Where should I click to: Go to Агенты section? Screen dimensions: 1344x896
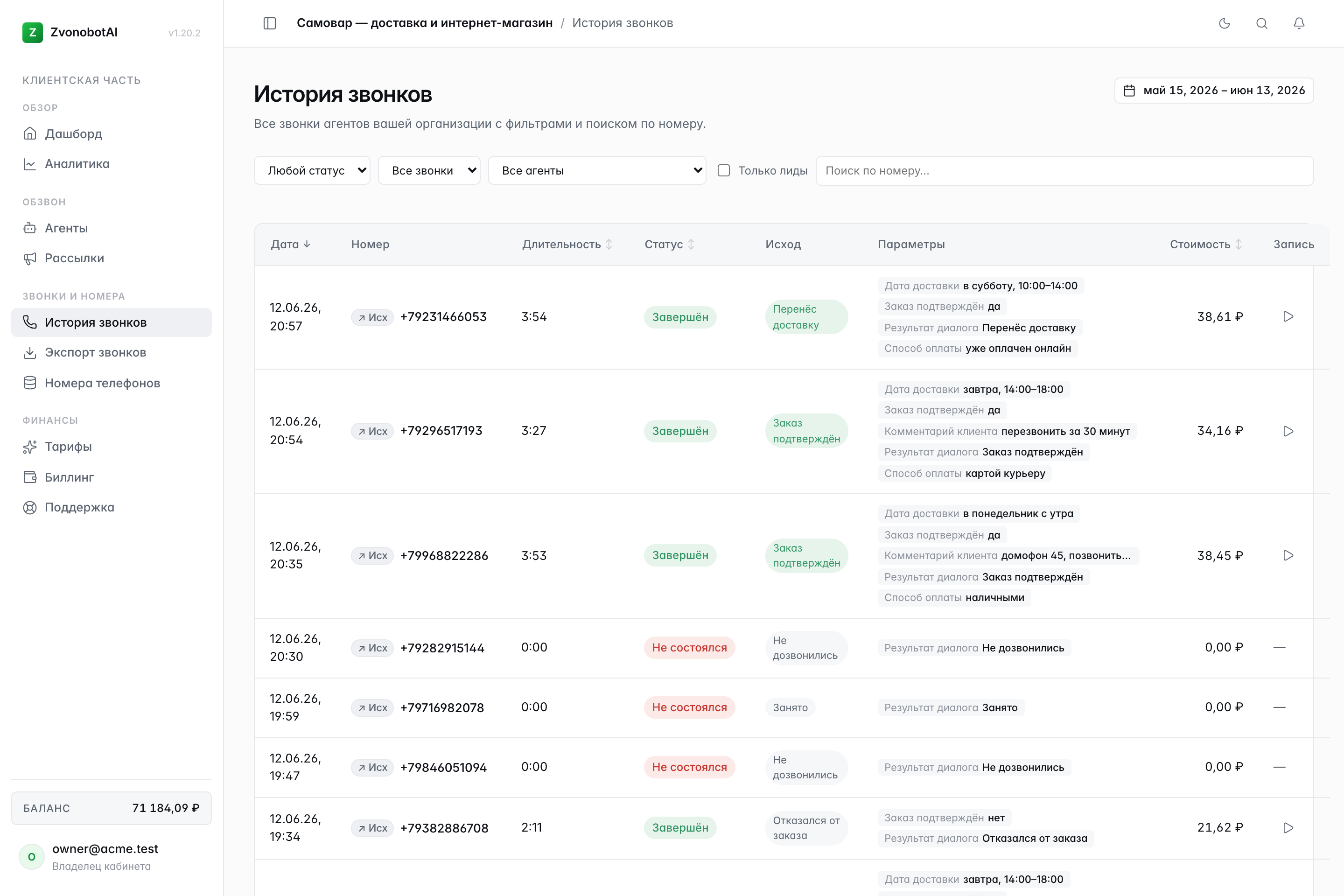(112, 228)
